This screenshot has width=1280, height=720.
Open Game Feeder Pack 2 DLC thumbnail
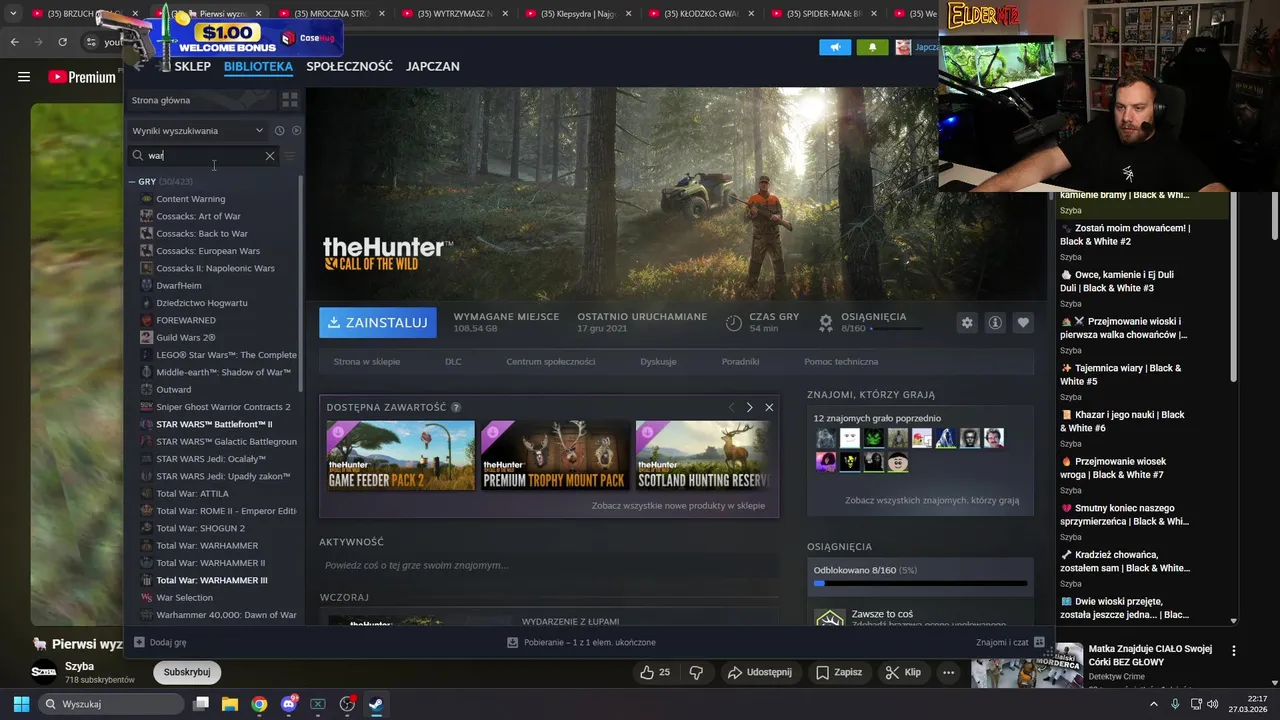pyautogui.click(x=401, y=455)
